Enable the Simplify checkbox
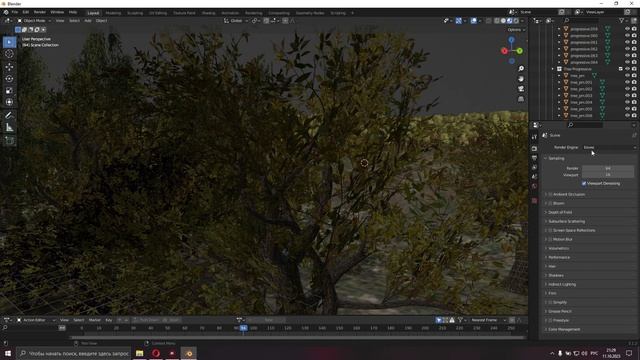The width and height of the screenshot is (640, 360). click(x=550, y=302)
